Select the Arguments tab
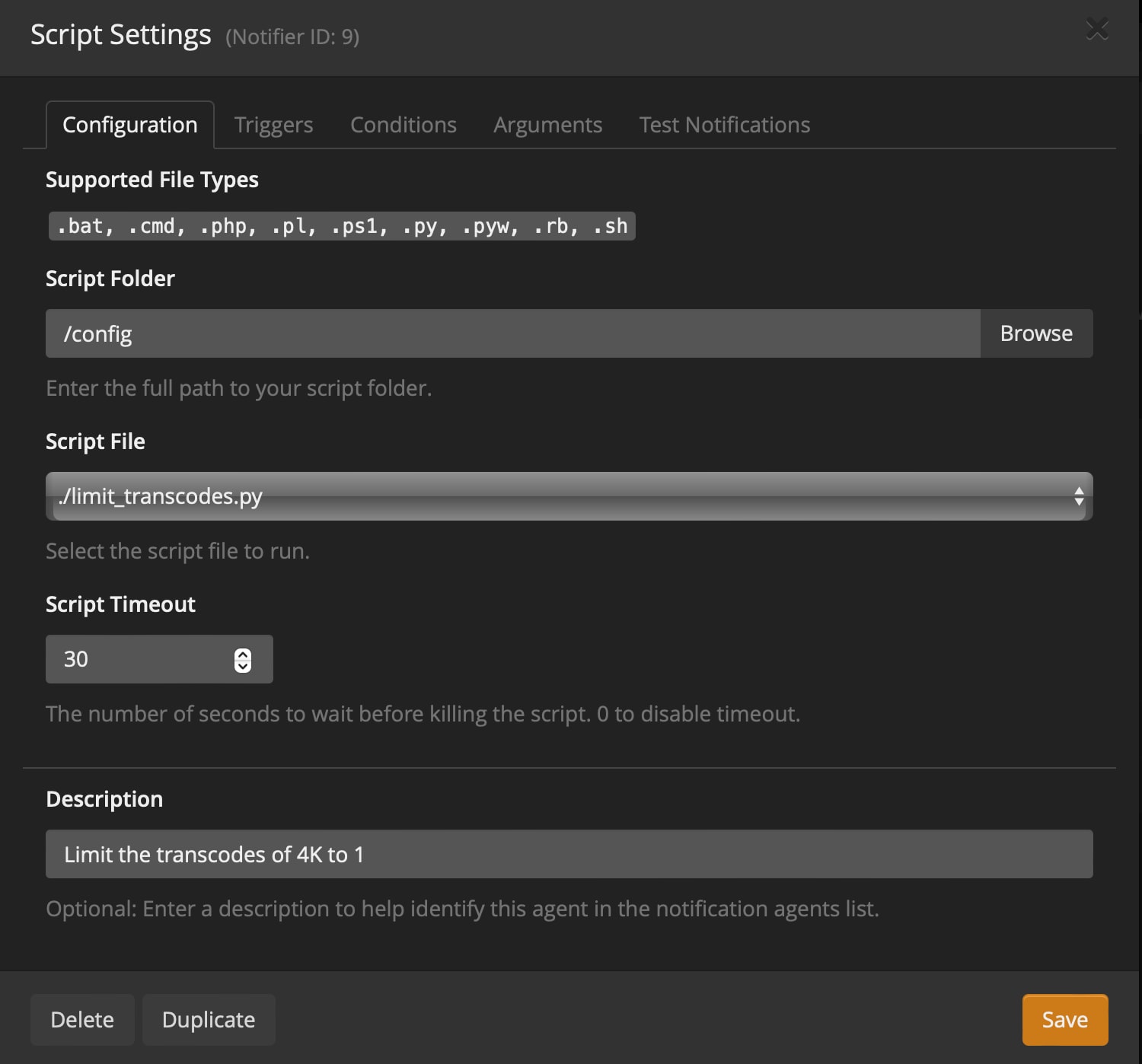The image size is (1142, 1064). [x=547, y=125]
